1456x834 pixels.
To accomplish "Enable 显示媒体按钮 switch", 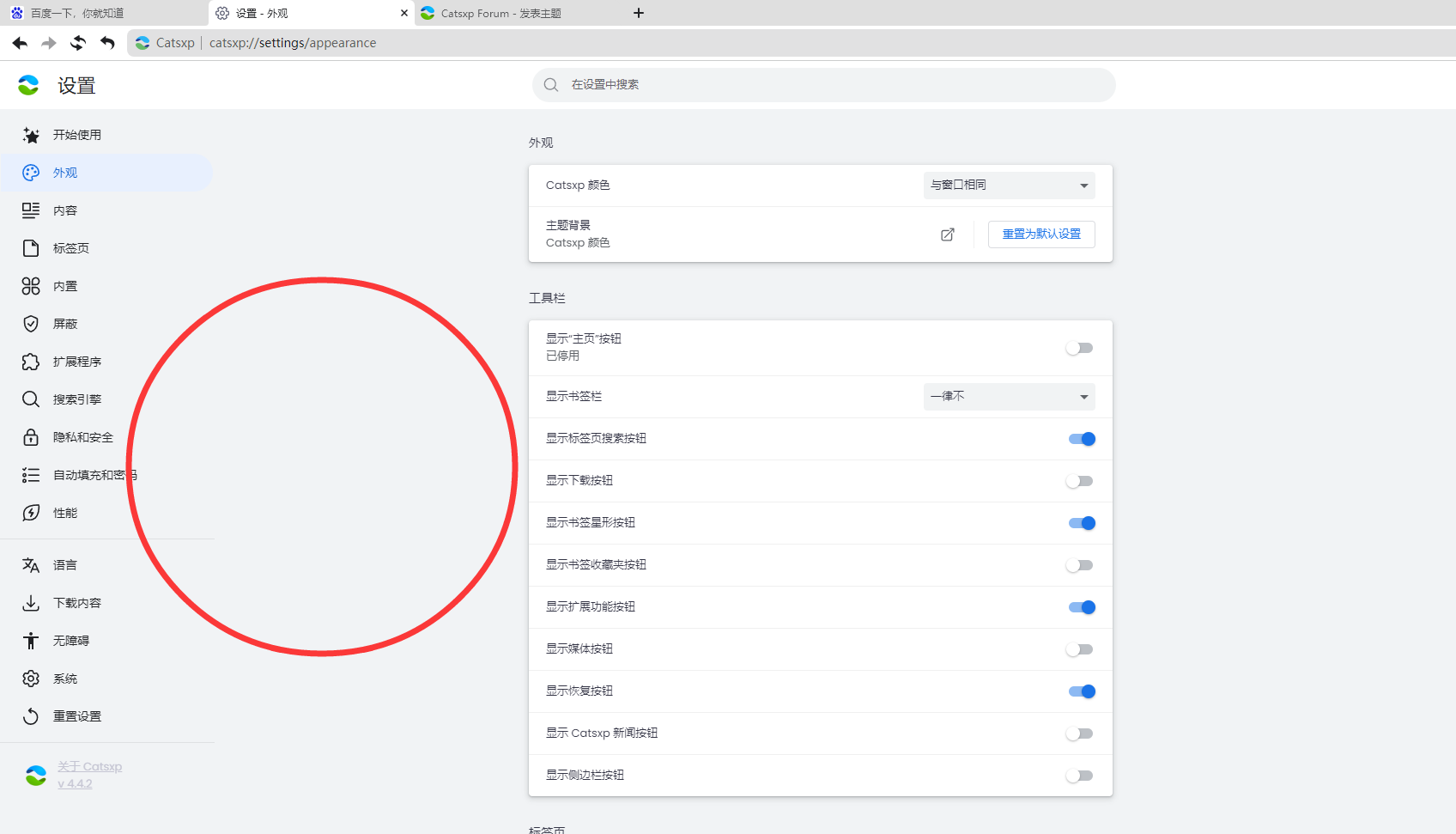I will pos(1080,649).
